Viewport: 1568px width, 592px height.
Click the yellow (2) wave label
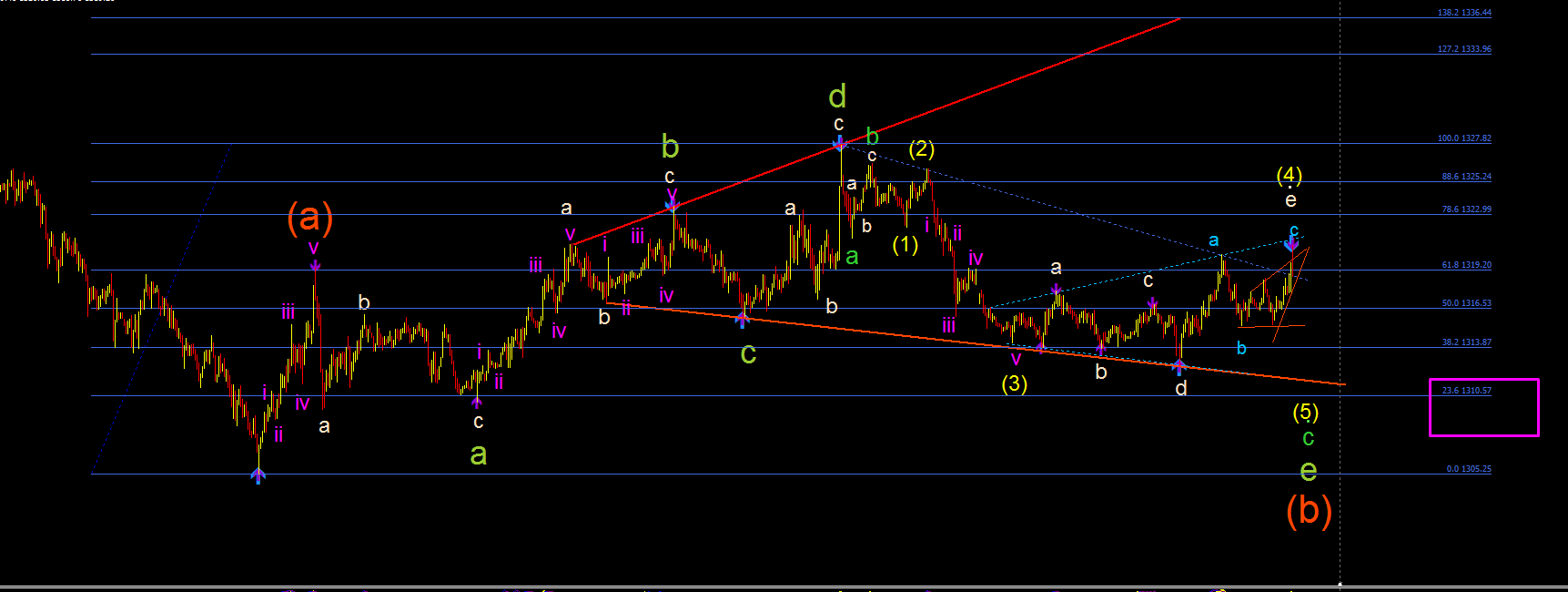[921, 148]
